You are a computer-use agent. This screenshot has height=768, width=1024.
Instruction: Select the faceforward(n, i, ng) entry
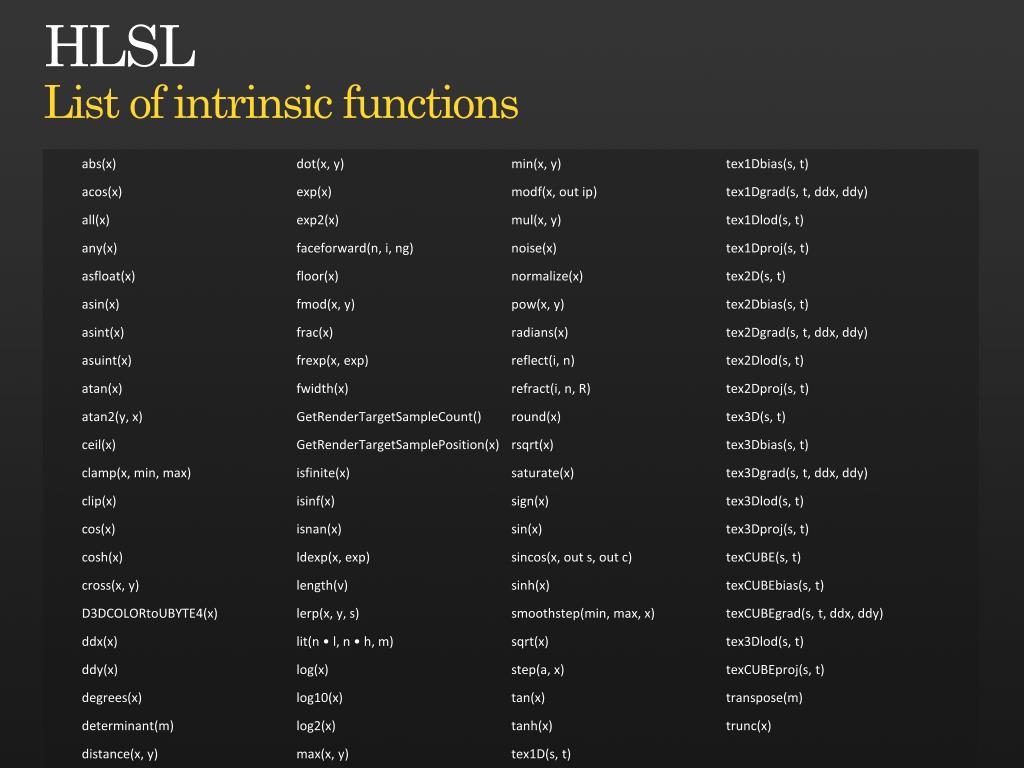click(354, 248)
